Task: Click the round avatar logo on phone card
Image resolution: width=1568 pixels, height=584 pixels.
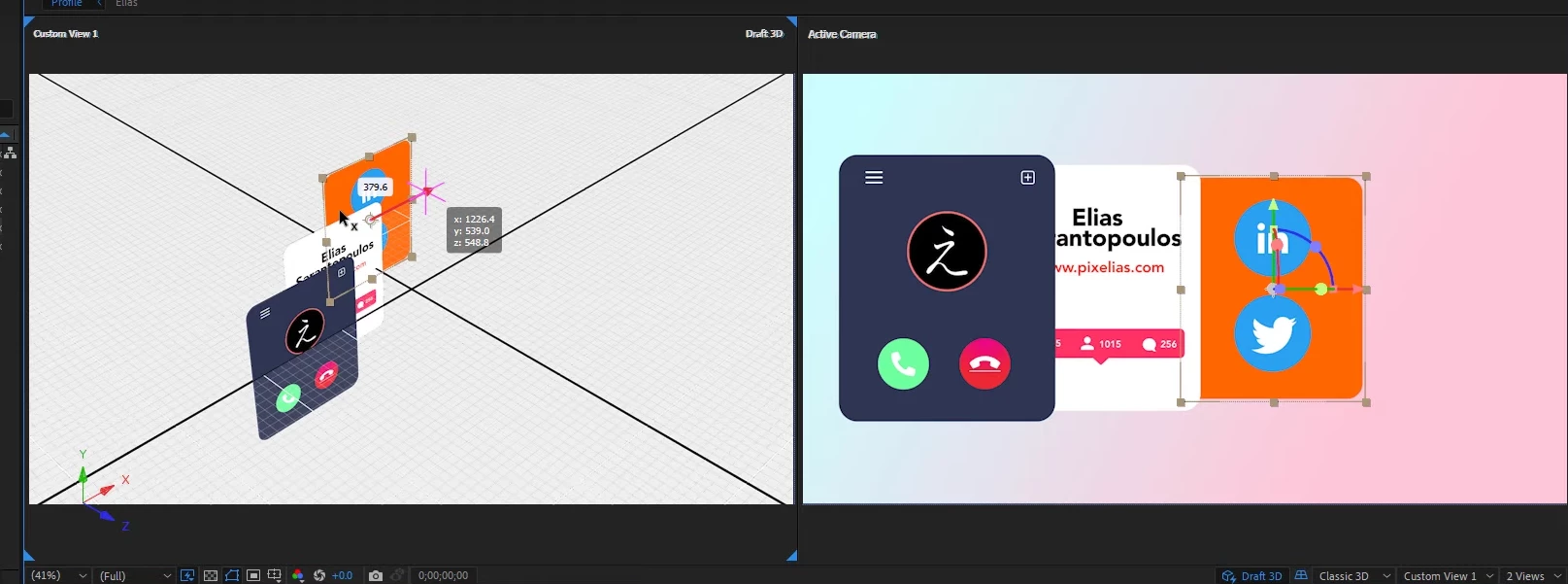Action: click(947, 252)
